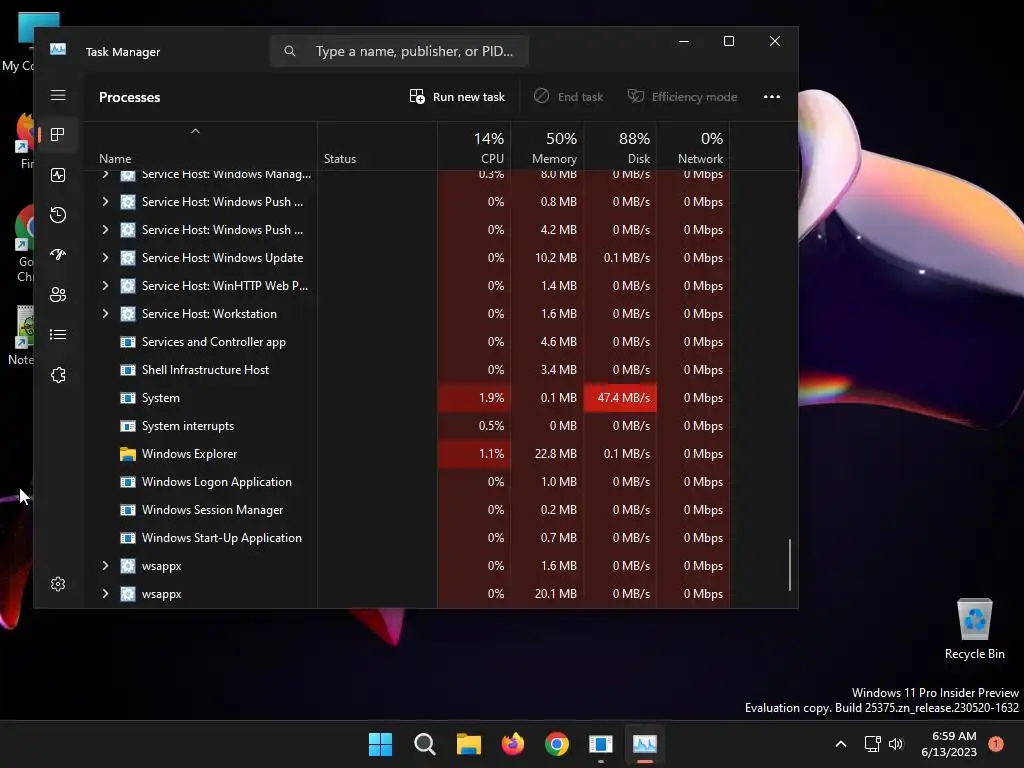The width and height of the screenshot is (1024, 768).
Task: Click the Windows Explorer folder icon in the list
Action: (128, 454)
